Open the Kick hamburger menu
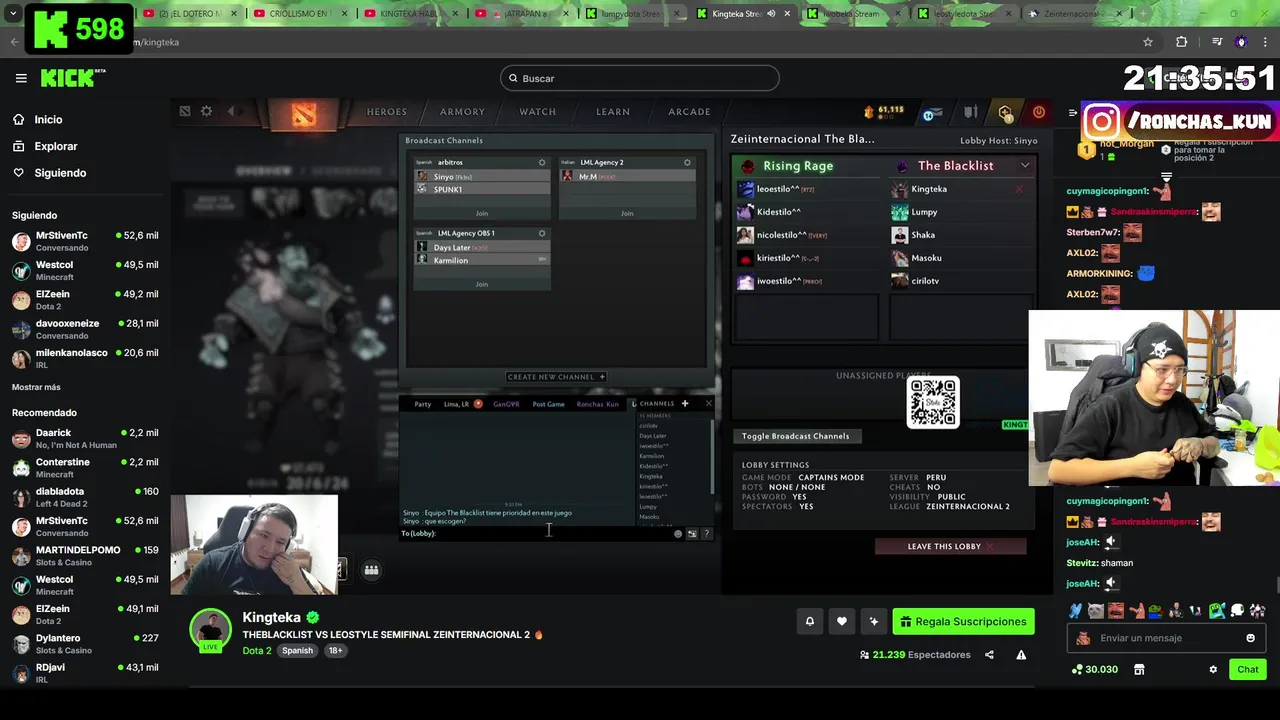The image size is (1280, 720). coord(21,78)
